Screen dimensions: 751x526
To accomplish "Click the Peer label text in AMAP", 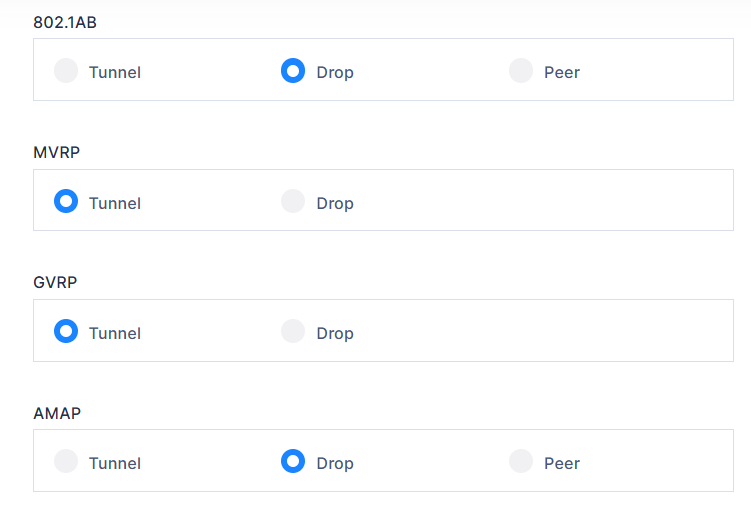I will [562, 463].
